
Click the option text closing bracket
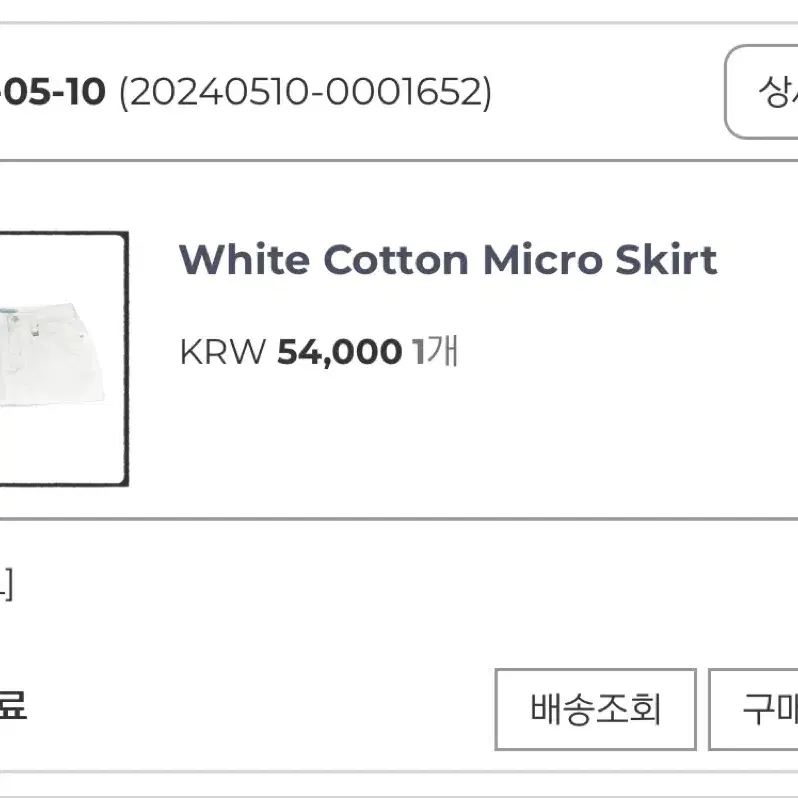point(6,584)
